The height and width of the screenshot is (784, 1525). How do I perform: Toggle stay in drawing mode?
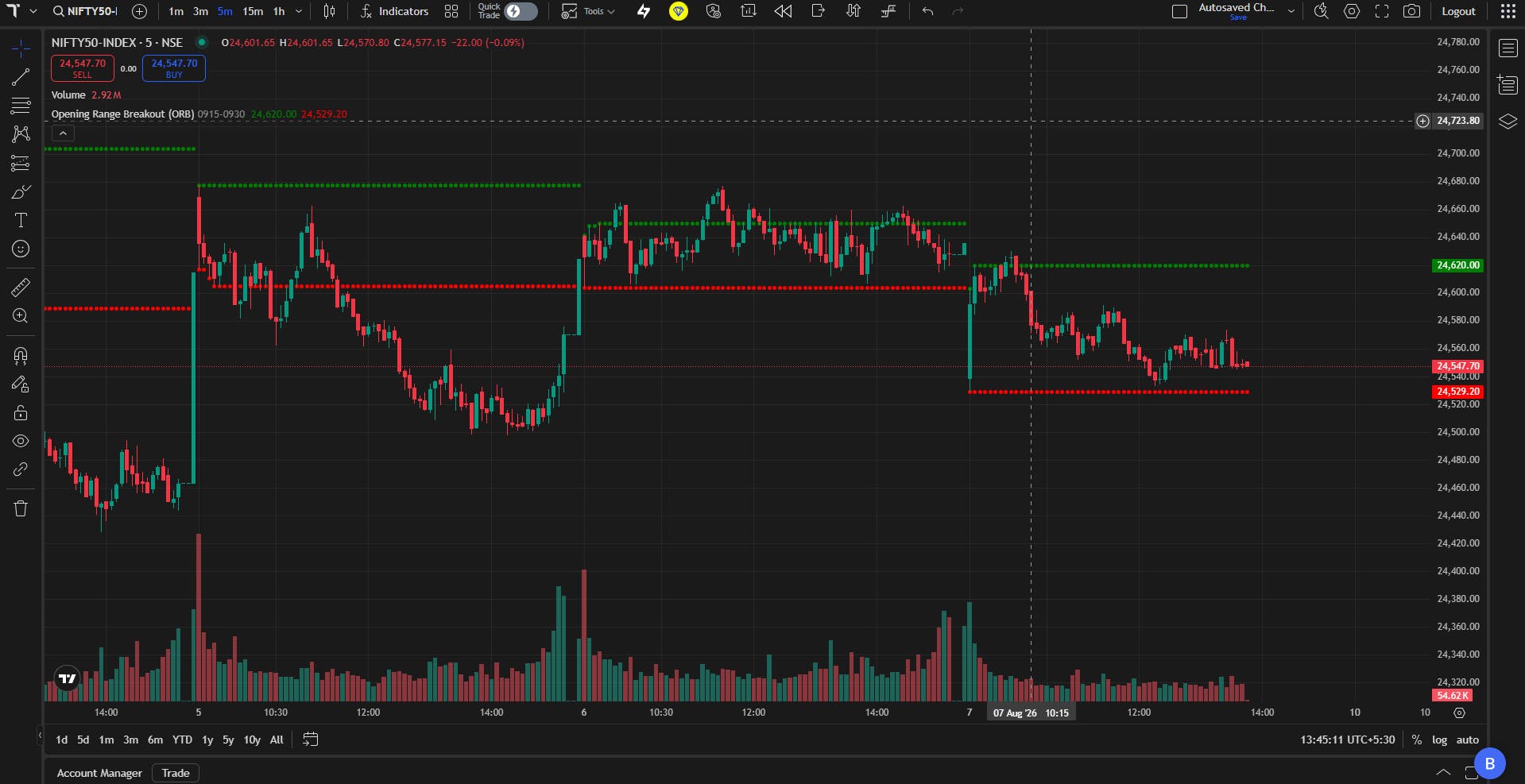coord(21,384)
